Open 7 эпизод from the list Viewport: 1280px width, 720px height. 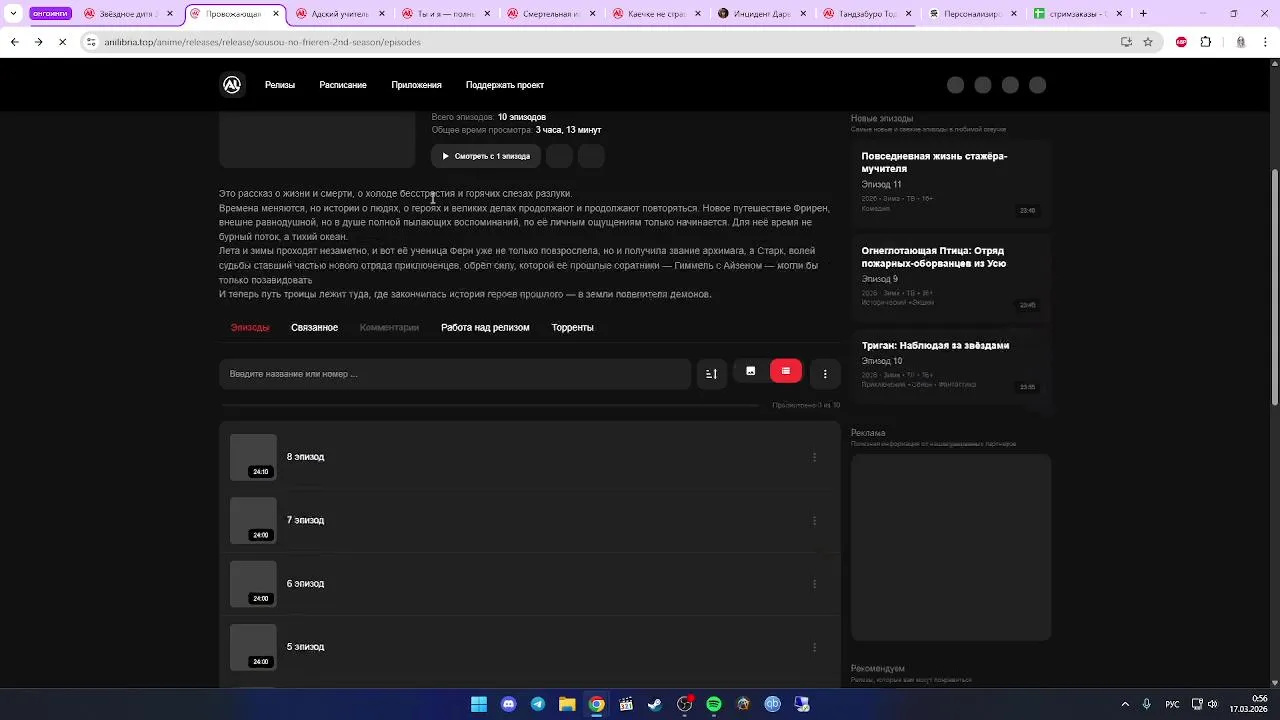[x=530, y=520]
